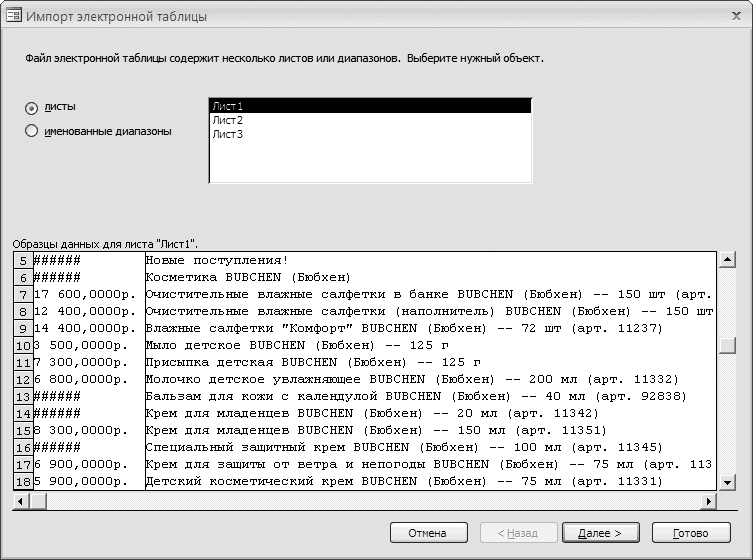Close the import spreadsheet dialog
This screenshot has width=753, height=560.
coord(732,14)
